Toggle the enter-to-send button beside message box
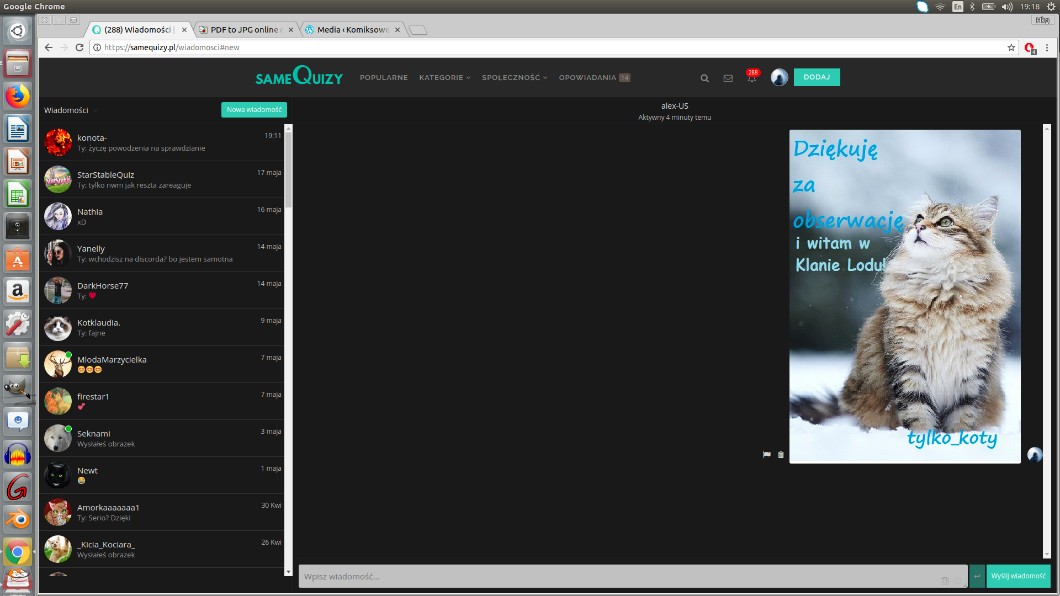Viewport: 1060px width, 596px height. point(977,576)
